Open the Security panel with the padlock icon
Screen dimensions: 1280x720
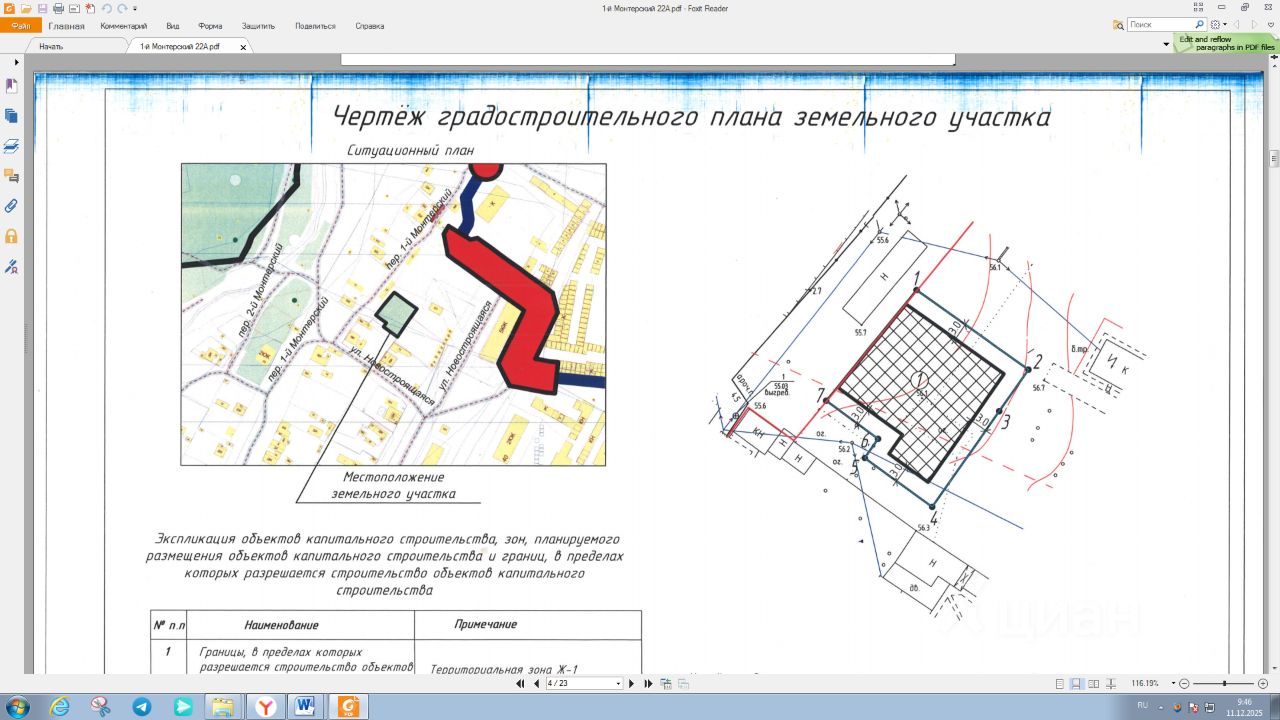[12, 236]
